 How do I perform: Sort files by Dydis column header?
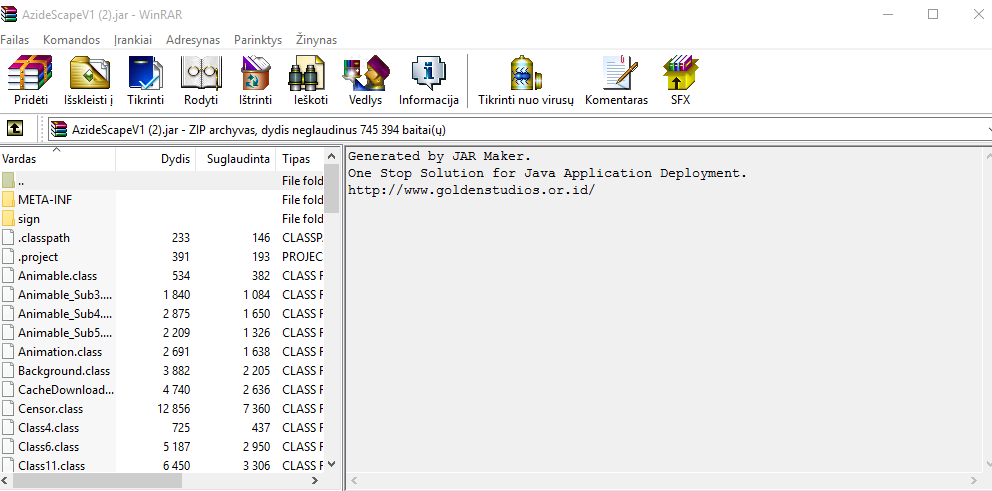pos(156,159)
